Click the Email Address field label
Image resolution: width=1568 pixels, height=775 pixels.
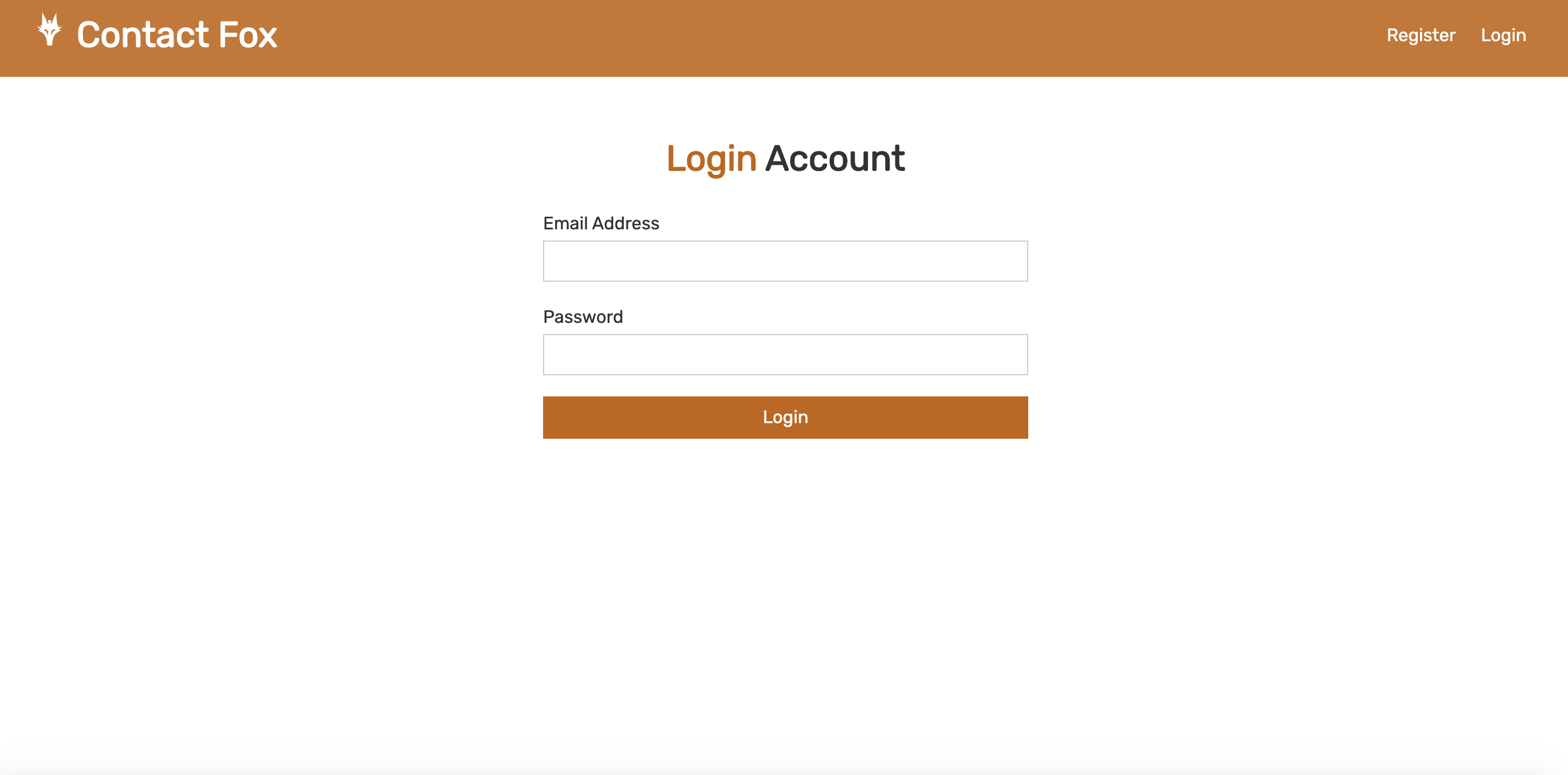[x=601, y=224]
